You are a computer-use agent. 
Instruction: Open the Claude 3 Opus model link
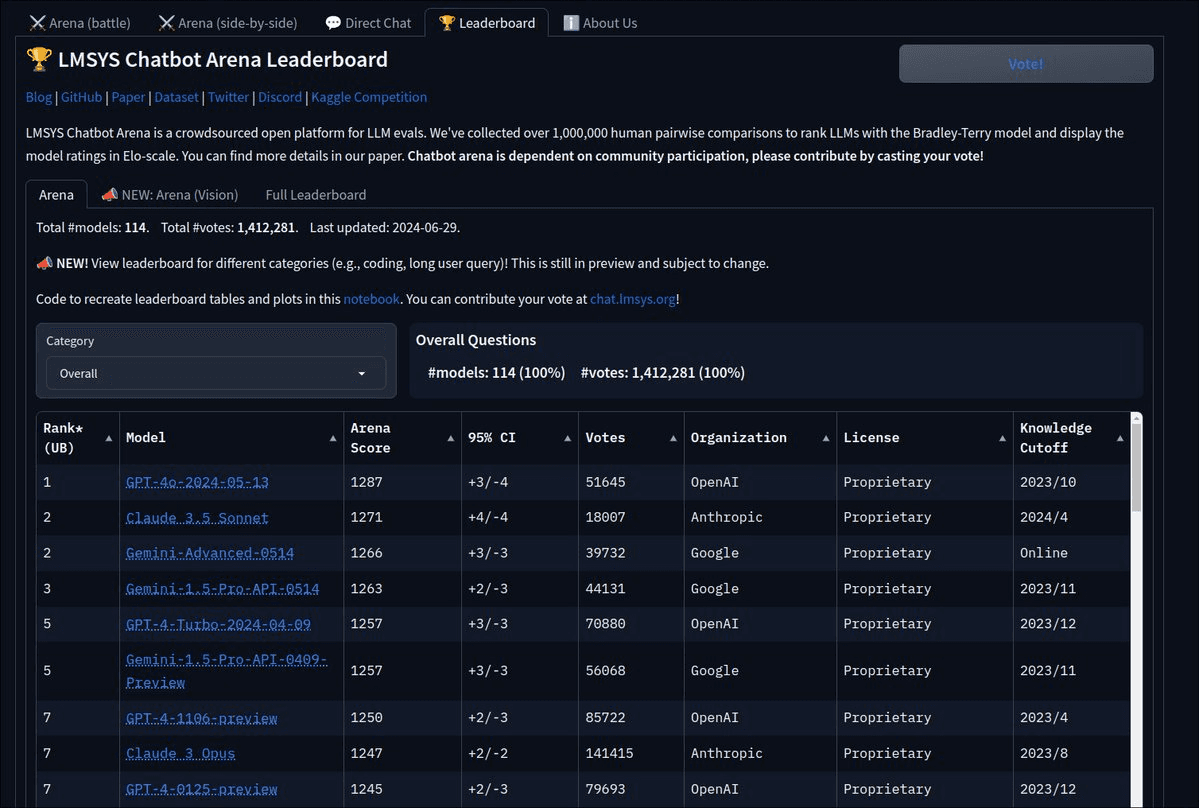click(180, 753)
